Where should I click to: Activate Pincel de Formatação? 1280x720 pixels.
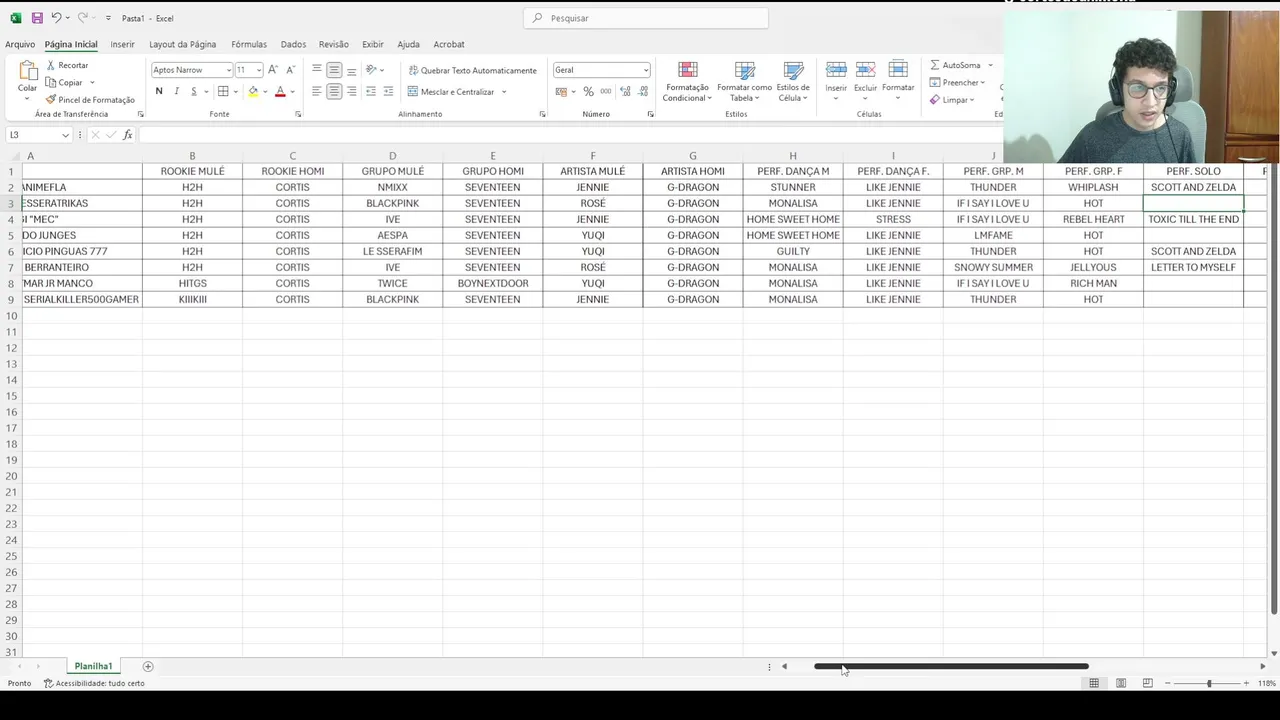[90, 99]
